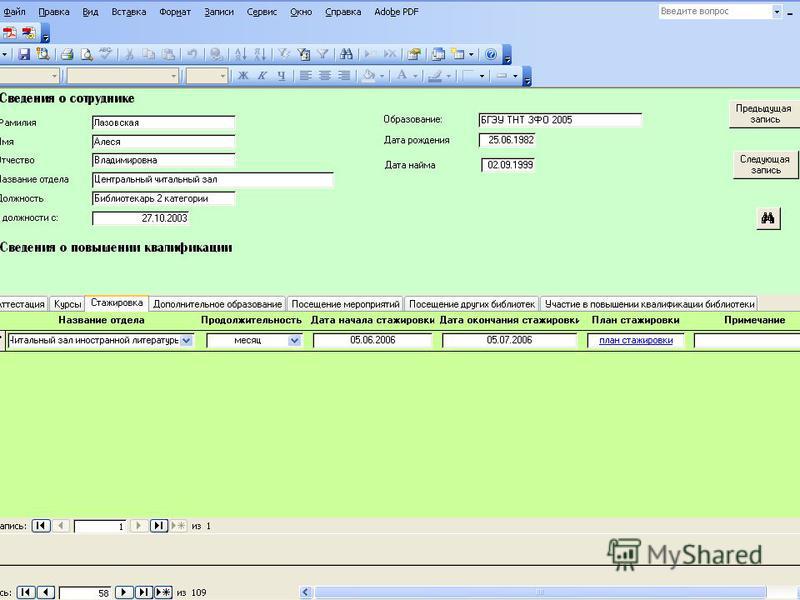This screenshot has width=800, height=600.
Task: Expand the border width dropdown arrow
Action: click(x=482, y=76)
